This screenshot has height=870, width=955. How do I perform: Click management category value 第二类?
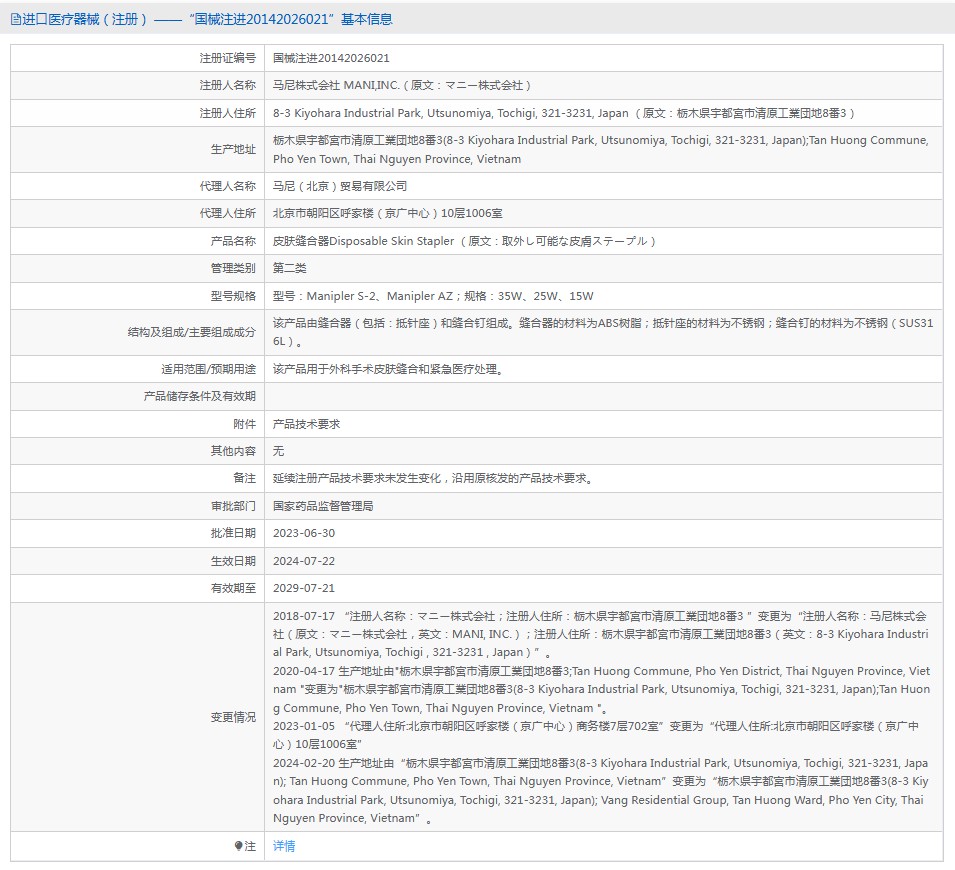(289, 268)
